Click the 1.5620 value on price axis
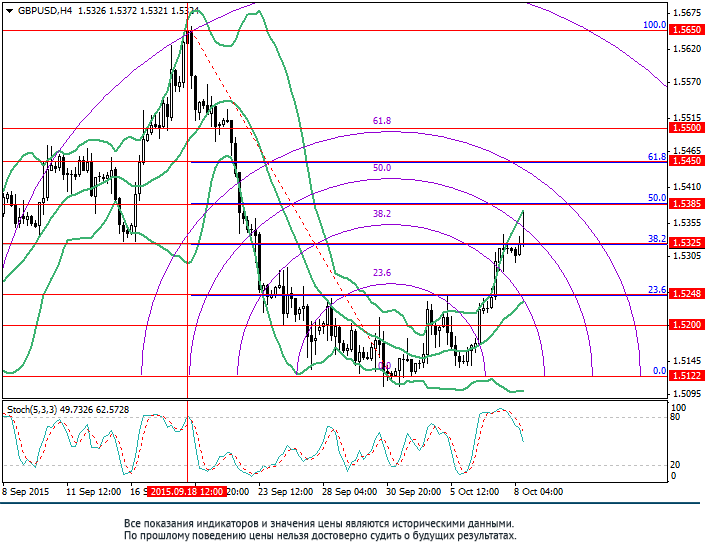 pos(687,49)
